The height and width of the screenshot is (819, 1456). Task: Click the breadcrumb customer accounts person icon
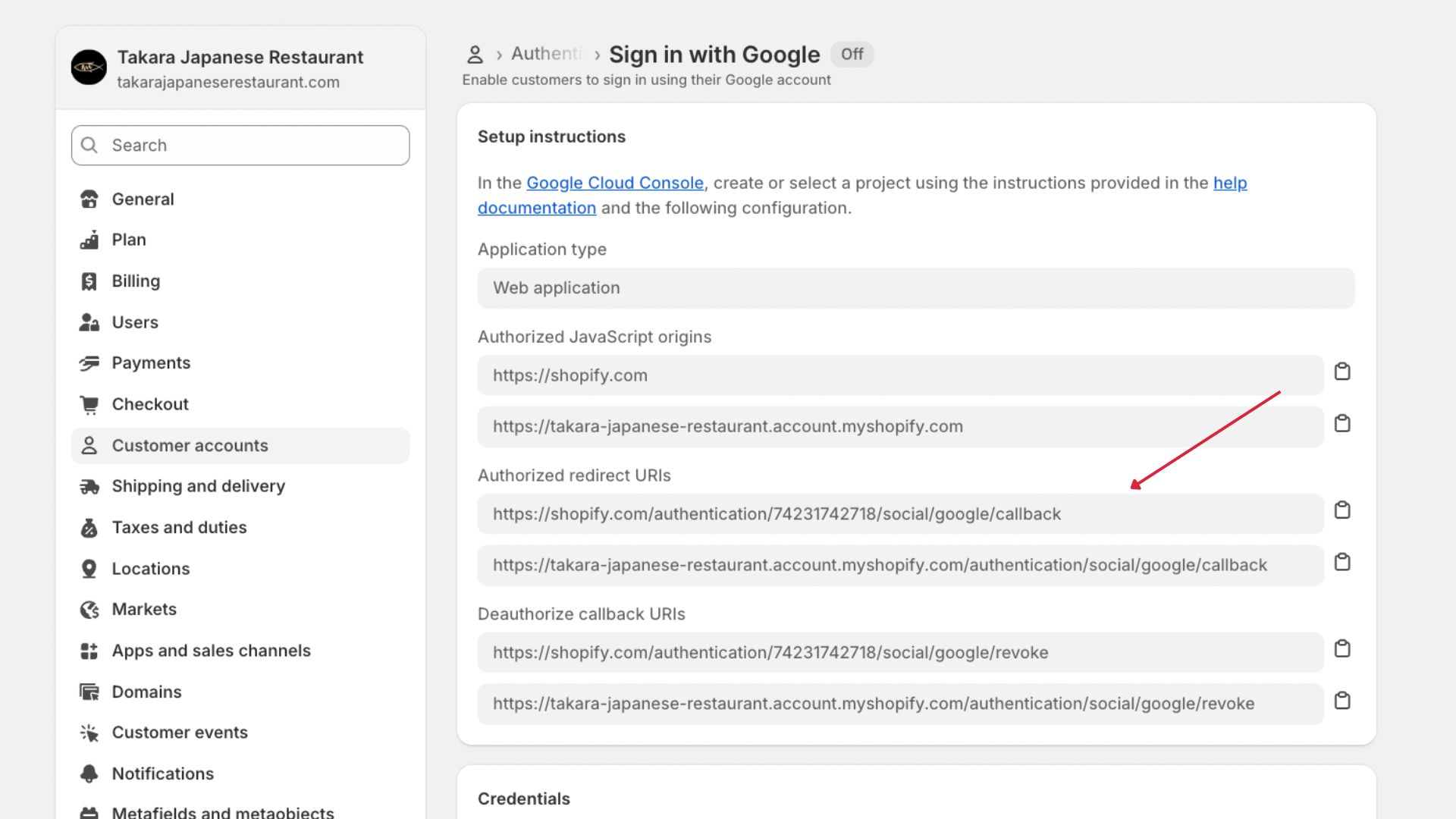click(x=475, y=55)
